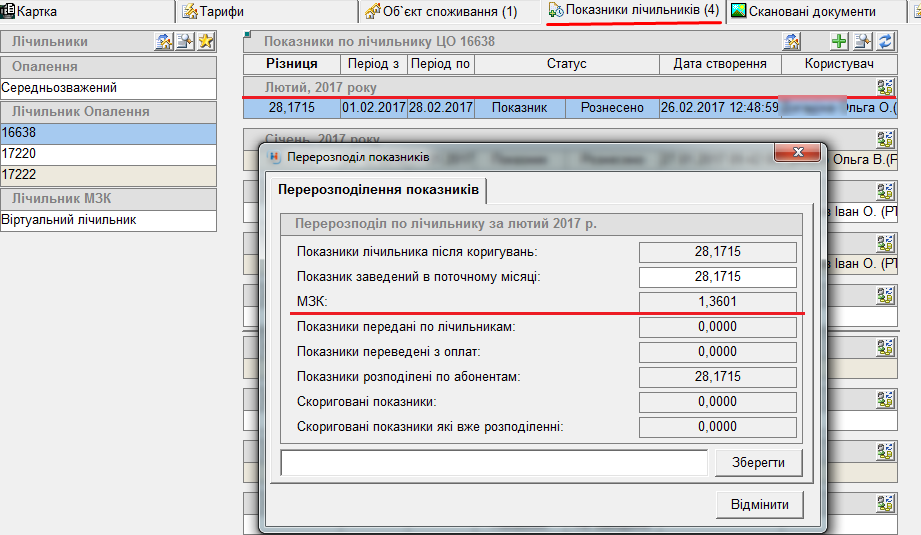
Task: Click the green plus add reading icon
Action: click(840, 41)
